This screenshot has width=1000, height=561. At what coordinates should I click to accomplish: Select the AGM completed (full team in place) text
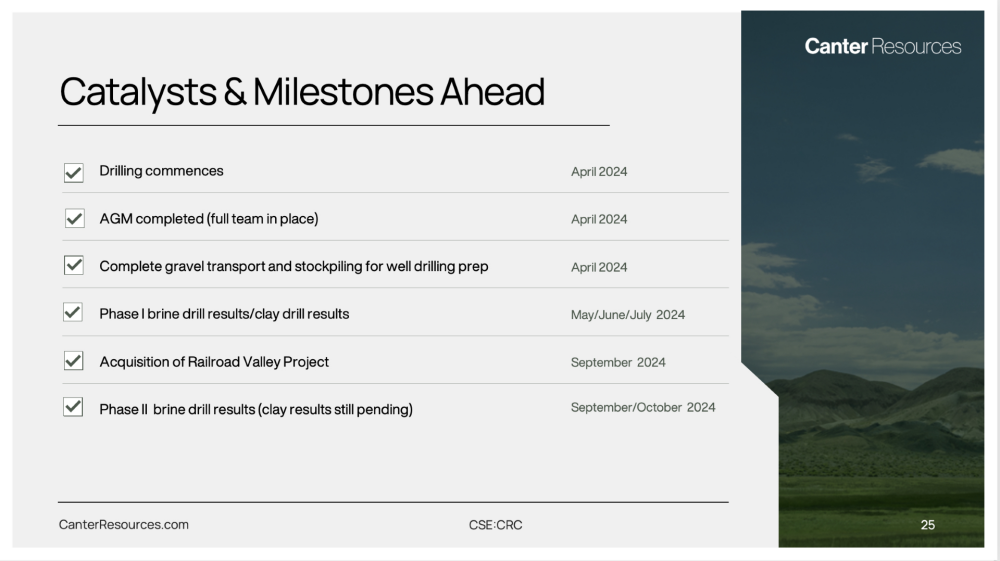(209, 219)
